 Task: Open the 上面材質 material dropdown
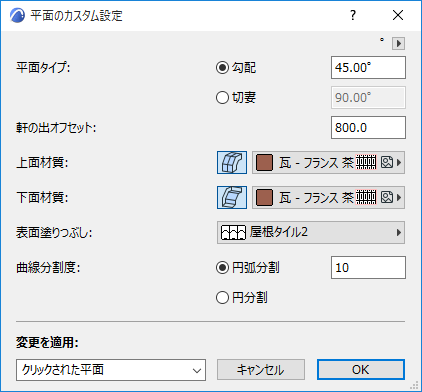(328, 162)
